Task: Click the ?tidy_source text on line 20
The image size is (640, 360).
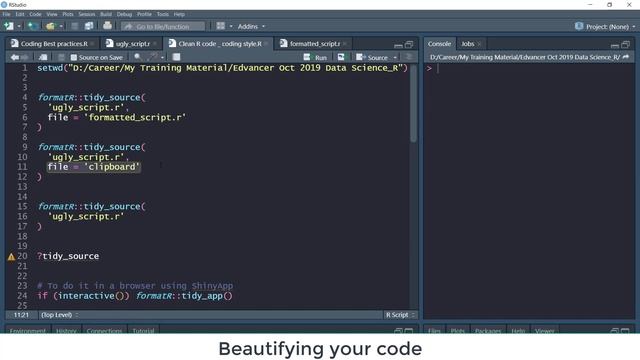Action: pos(68,256)
